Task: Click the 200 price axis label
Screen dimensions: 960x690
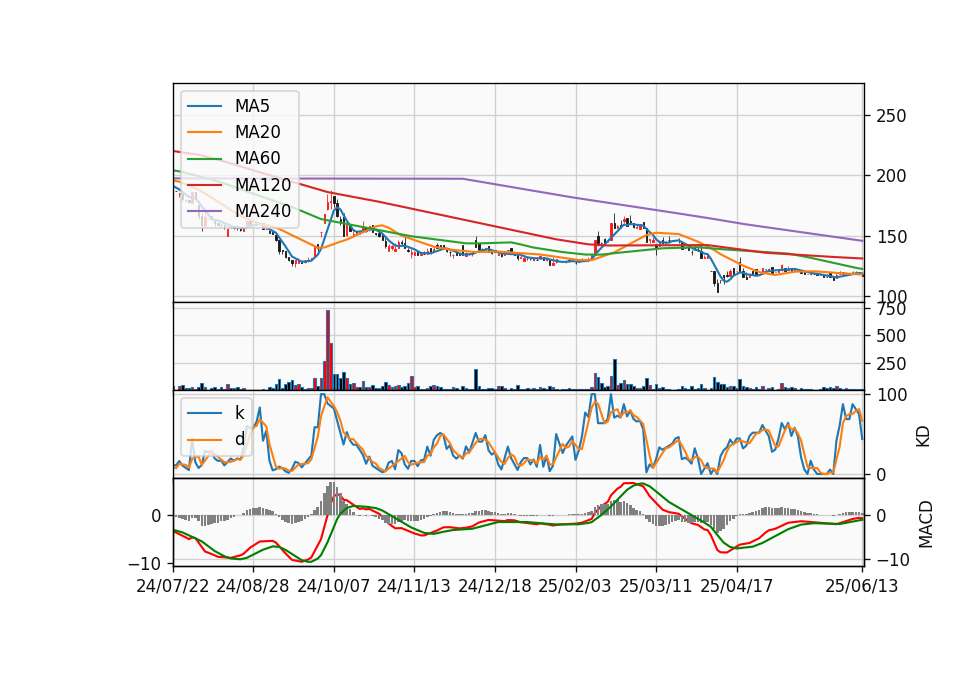Action: pyautogui.click(x=891, y=176)
